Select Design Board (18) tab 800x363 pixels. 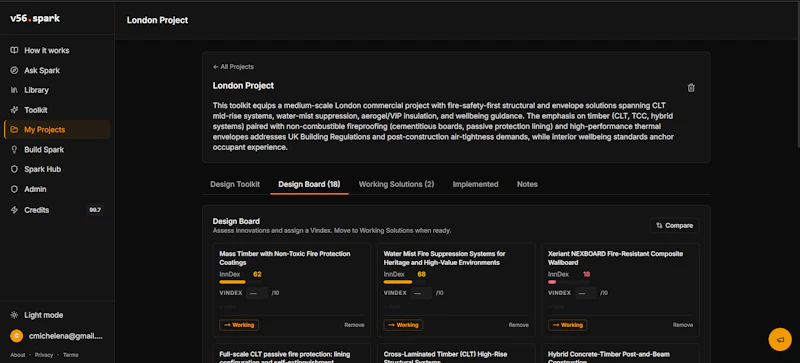(309, 184)
